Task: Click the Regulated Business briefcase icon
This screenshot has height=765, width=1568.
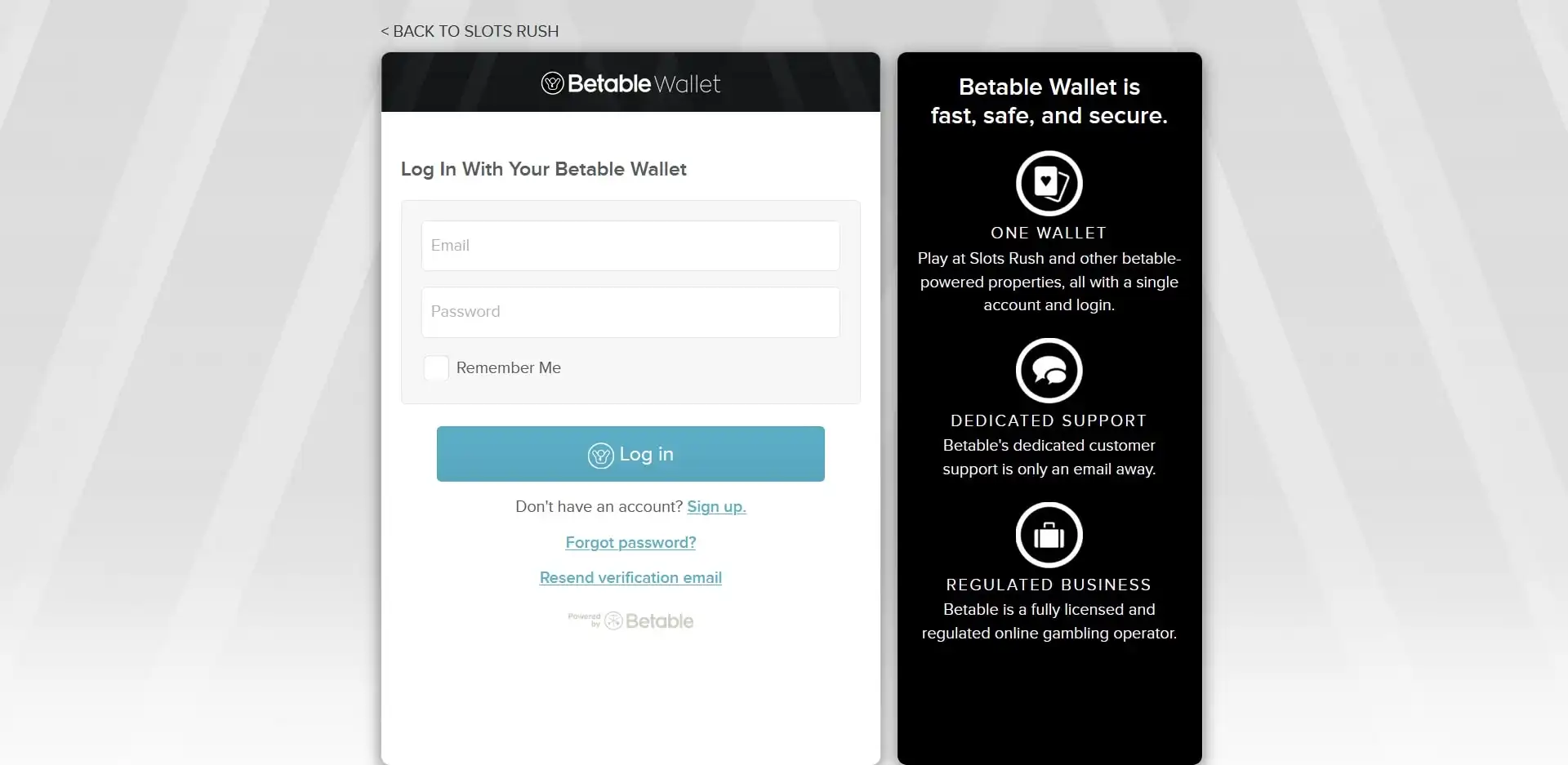Action: pos(1049,535)
